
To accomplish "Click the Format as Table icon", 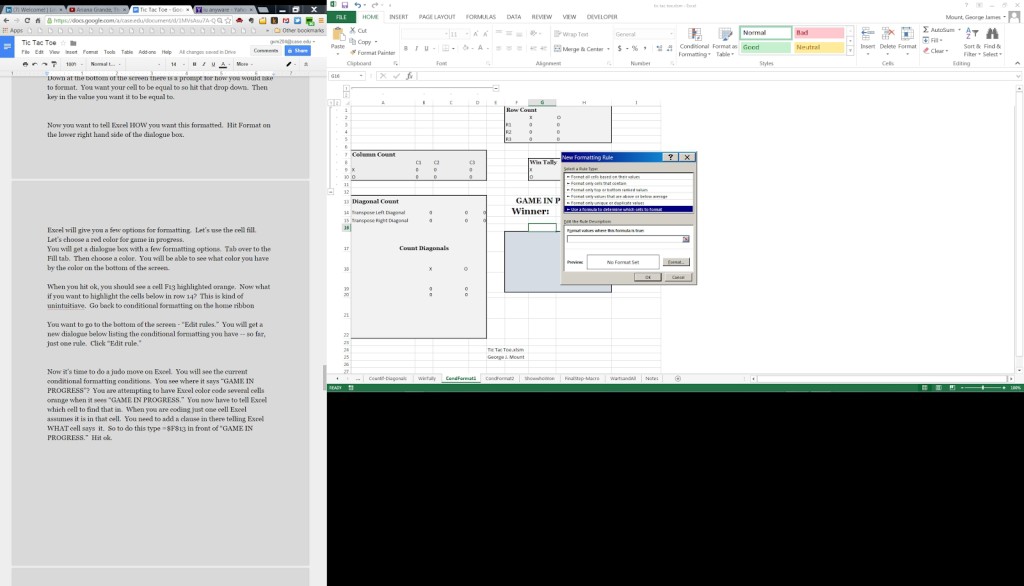I will pyautogui.click(x=724, y=35).
